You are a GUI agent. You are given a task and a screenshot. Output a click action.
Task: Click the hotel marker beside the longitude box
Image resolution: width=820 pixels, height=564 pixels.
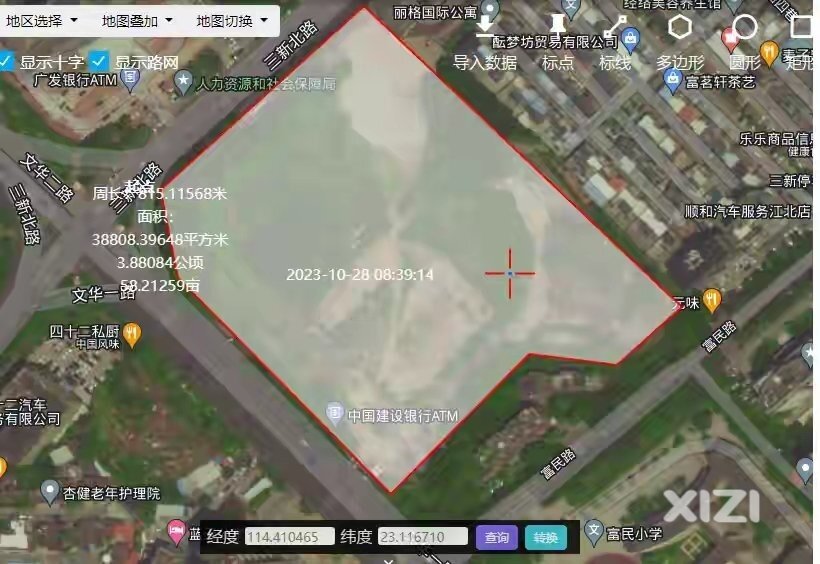click(176, 531)
